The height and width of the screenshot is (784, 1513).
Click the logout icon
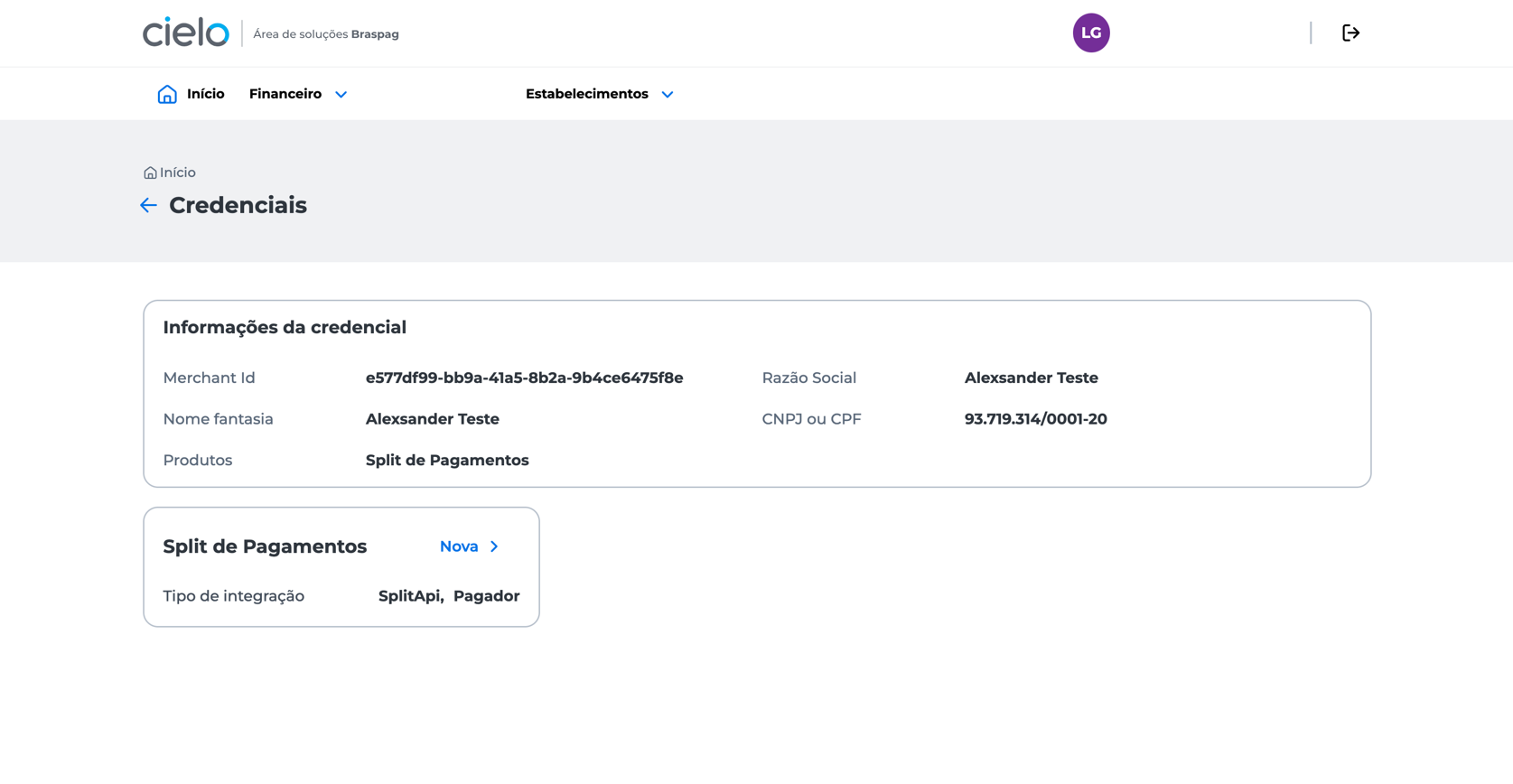pyautogui.click(x=1350, y=33)
